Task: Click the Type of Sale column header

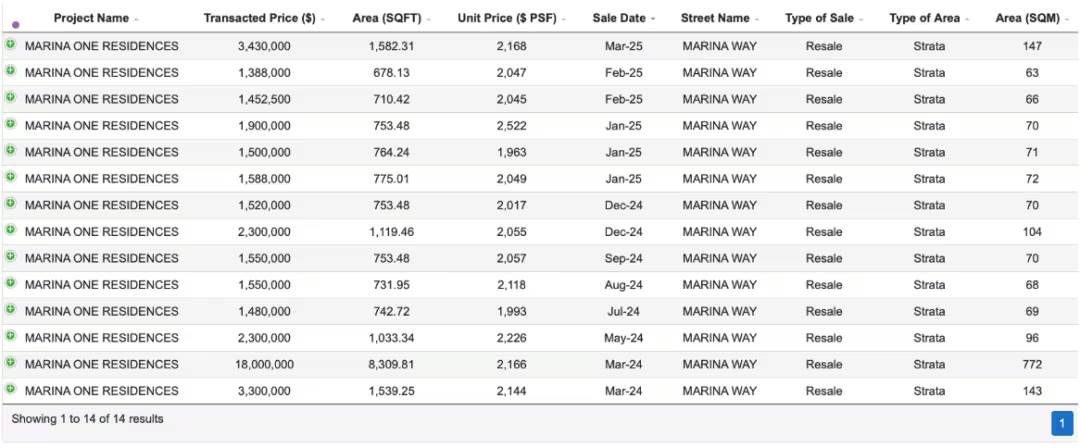Action: [819, 18]
